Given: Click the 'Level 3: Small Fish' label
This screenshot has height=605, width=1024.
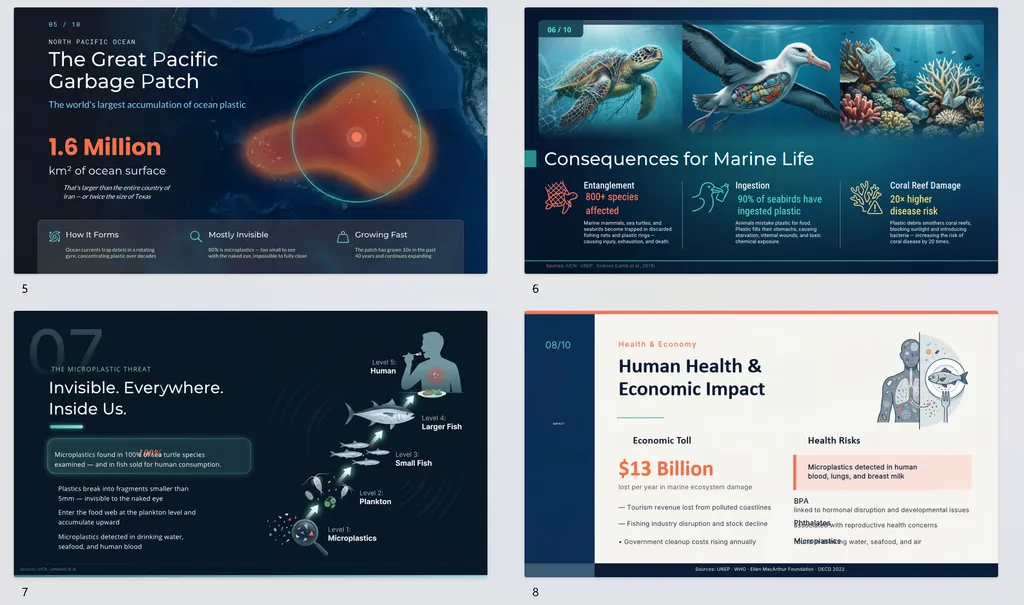Looking at the screenshot, I should [413, 459].
